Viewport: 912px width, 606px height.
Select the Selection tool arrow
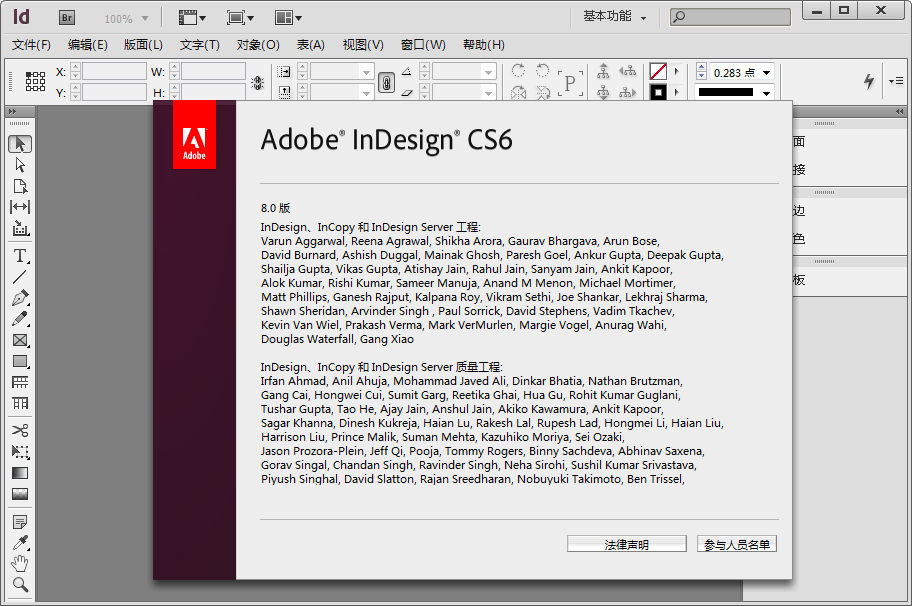[20, 144]
